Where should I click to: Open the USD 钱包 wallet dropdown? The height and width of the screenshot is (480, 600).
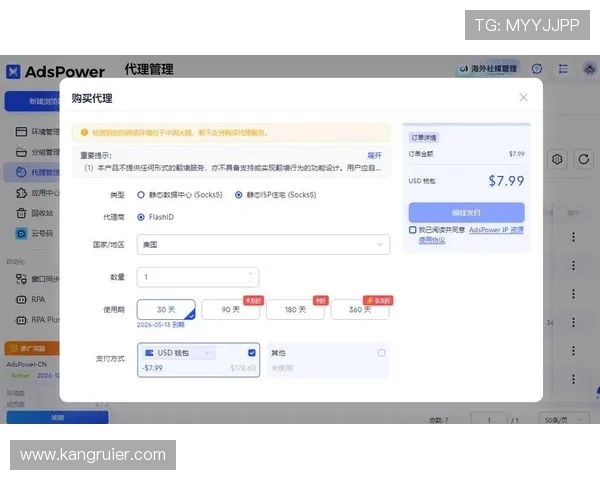point(179,353)
